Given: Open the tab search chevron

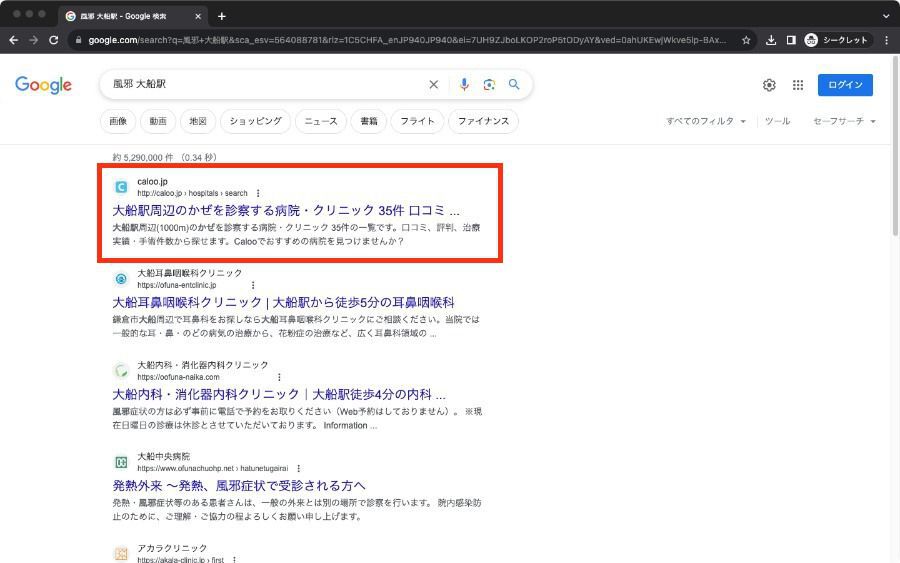Looking at the screenshot, I should pos(886,16).
